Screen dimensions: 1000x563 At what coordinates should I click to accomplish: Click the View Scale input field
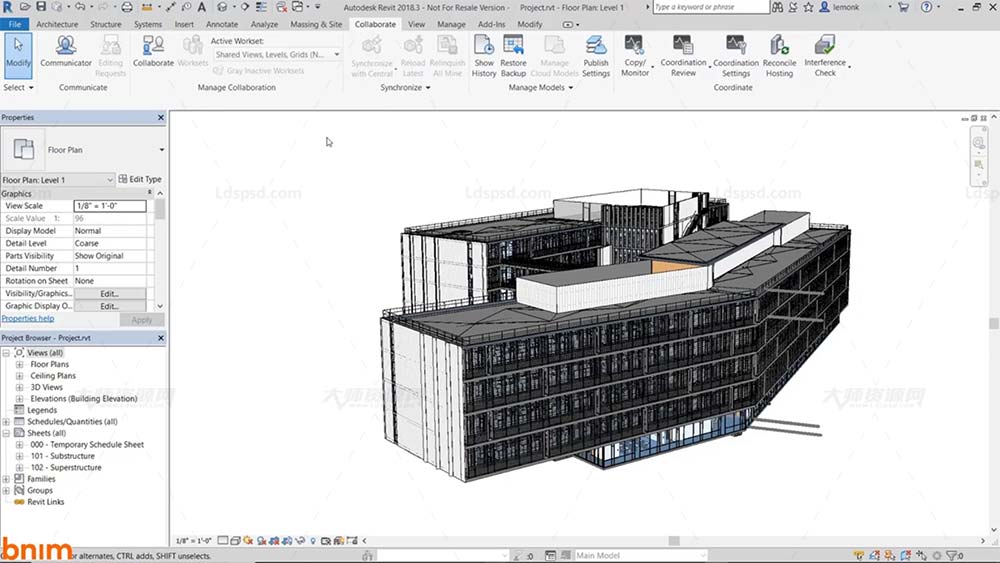pos(110,206)
